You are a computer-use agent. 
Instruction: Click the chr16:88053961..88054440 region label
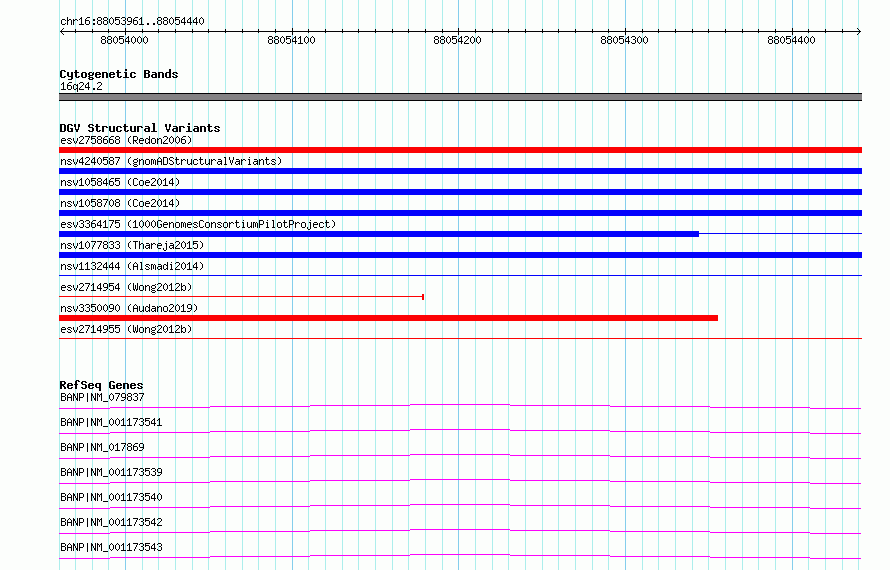point(132,21)
